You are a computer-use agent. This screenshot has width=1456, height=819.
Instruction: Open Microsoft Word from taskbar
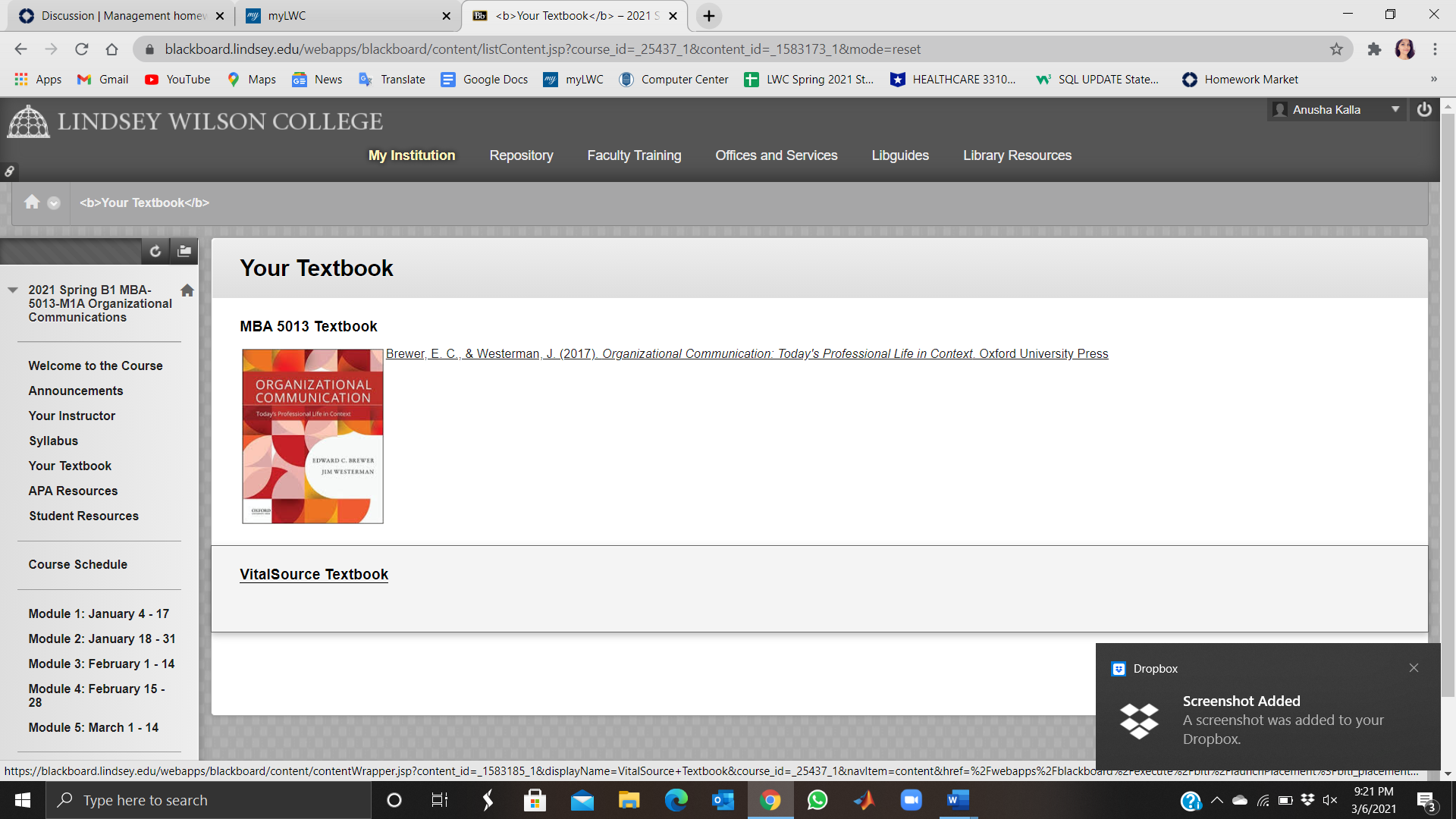click(x=958, y=800)
